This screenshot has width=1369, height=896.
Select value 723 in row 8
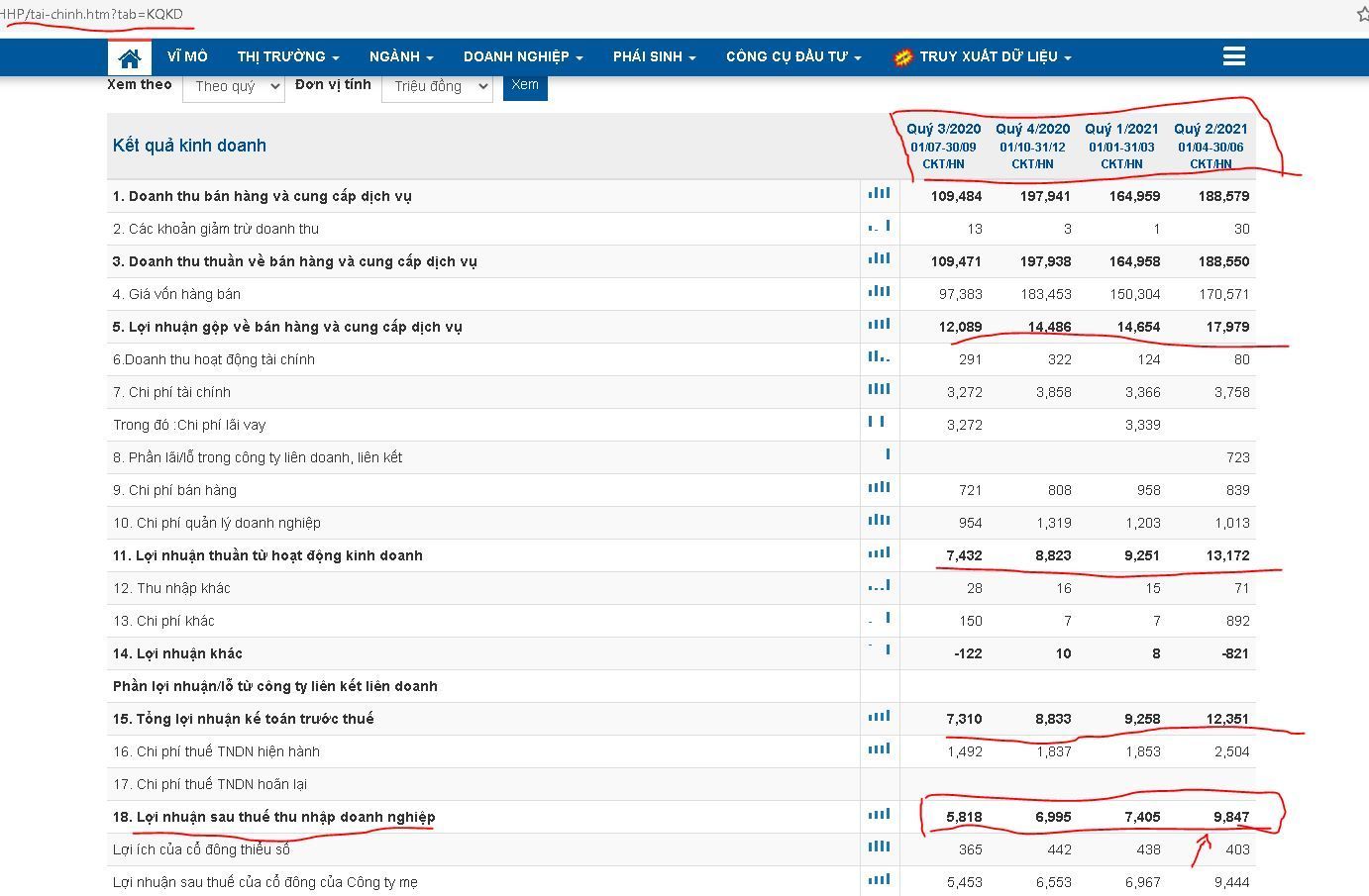[x=1237, y=457]
